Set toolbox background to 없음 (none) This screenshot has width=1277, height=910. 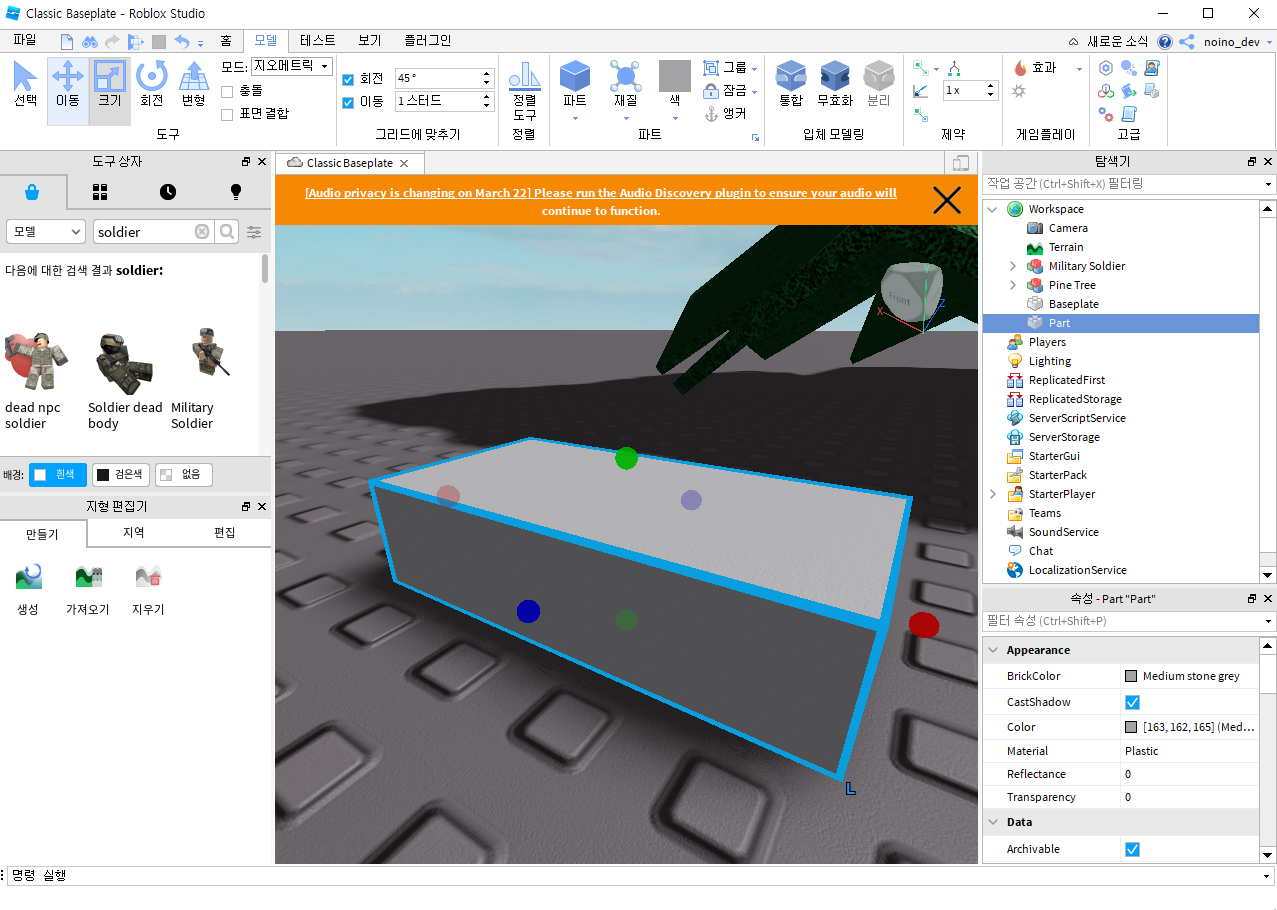pyautogui.click(x=184, y=475)
